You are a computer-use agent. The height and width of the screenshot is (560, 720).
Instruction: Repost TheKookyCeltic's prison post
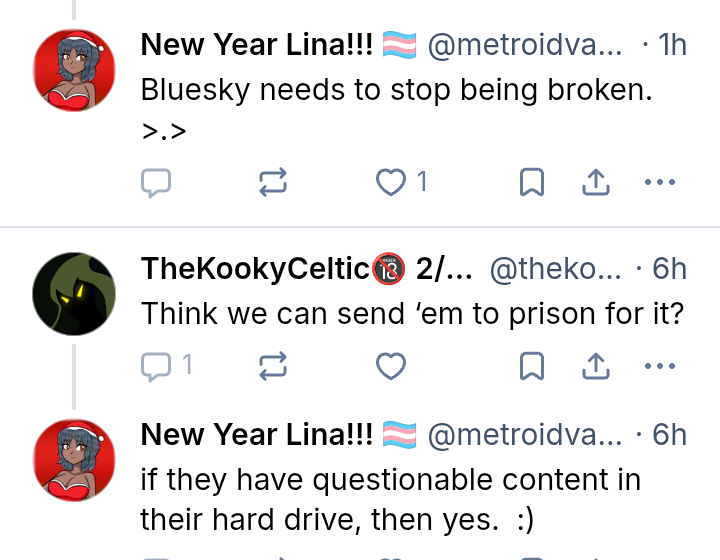coord(273,367)
